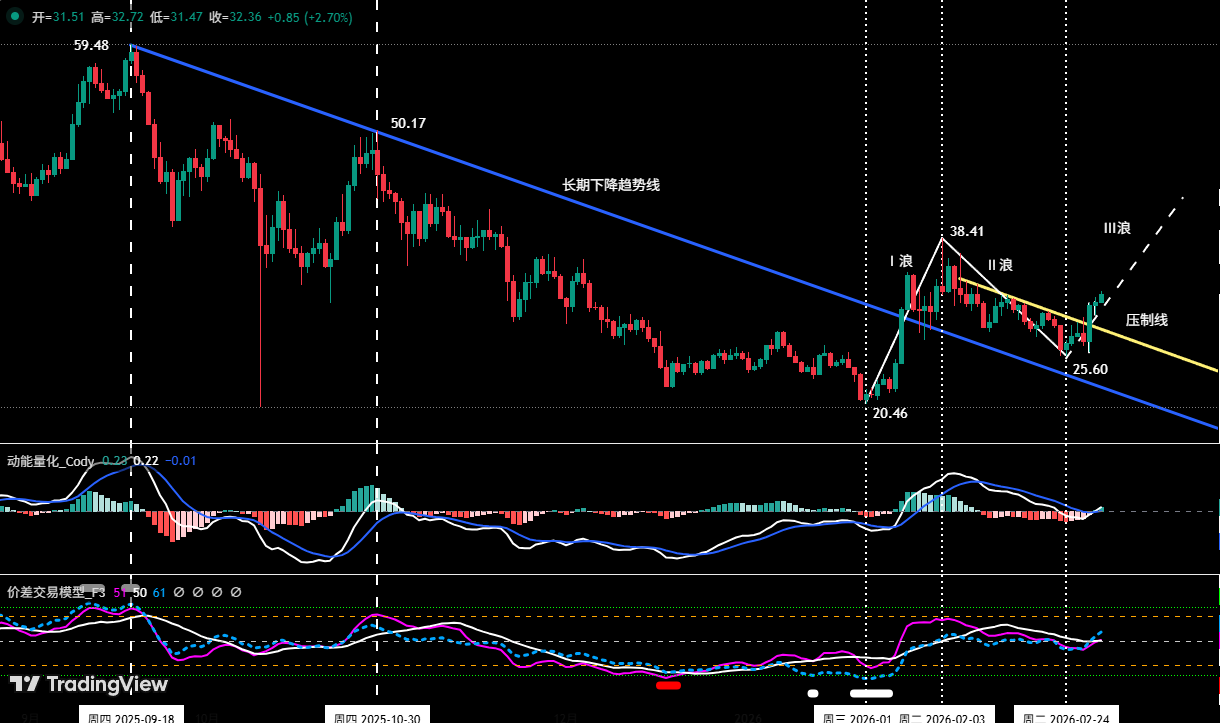1220x723 pixels.
Task: Click the III 浪 wave annotation
Action: [1118, 228]
